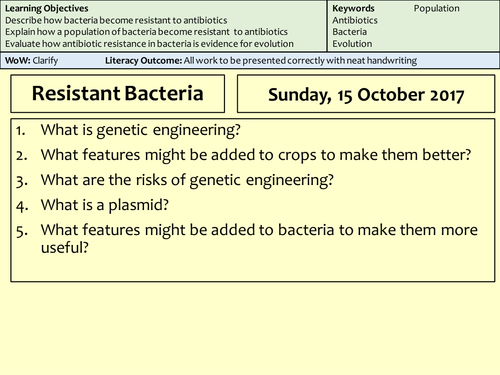Select the Evolution keyword

[x=352, y=44]
